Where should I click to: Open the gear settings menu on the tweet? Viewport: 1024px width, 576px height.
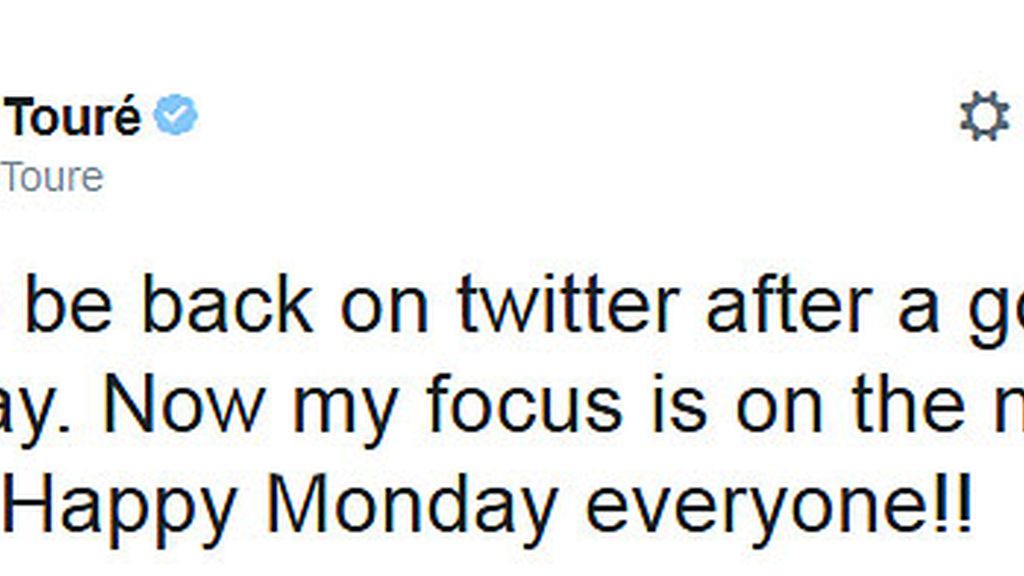point(984,116)
